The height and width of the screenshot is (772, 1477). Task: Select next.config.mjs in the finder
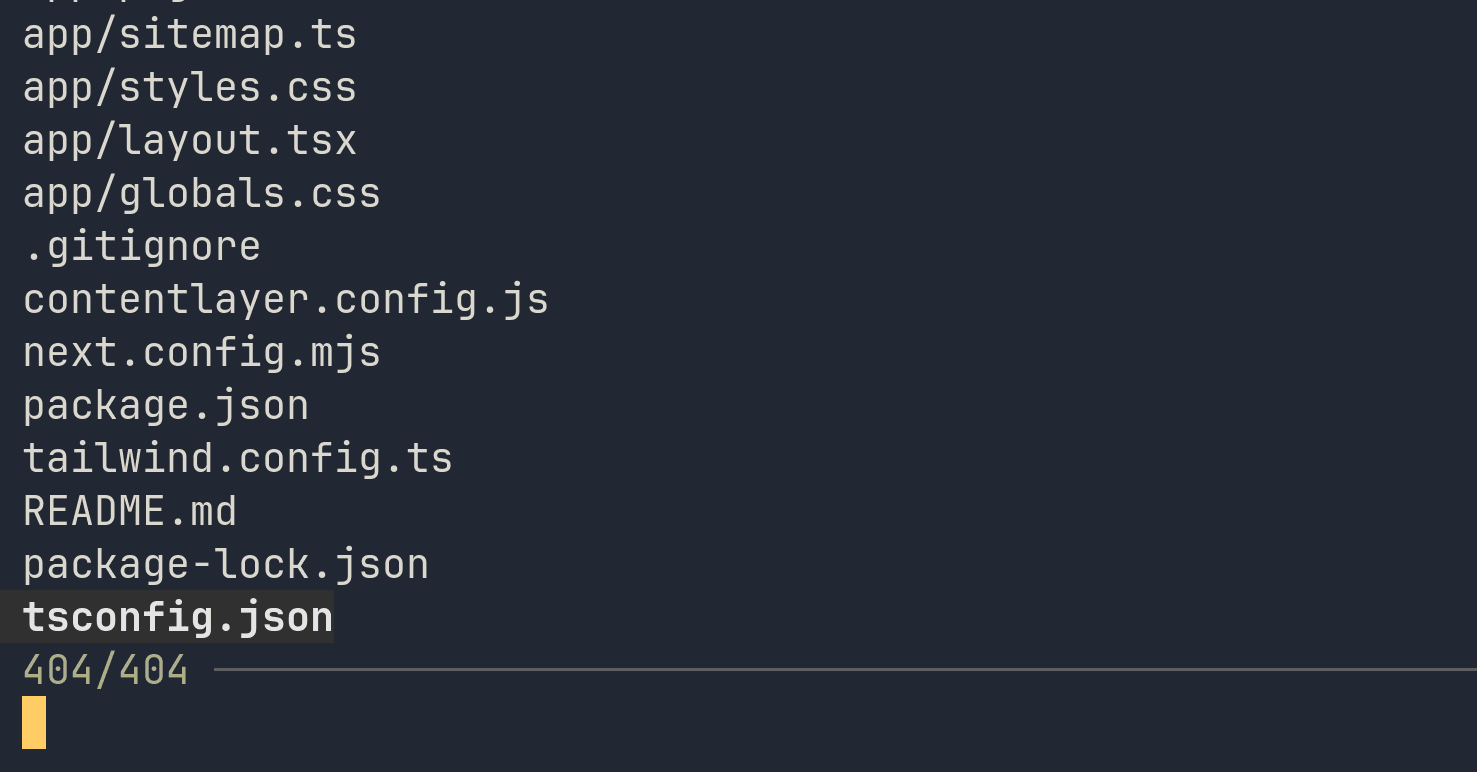pyautogui.click(x=201, y=353)
